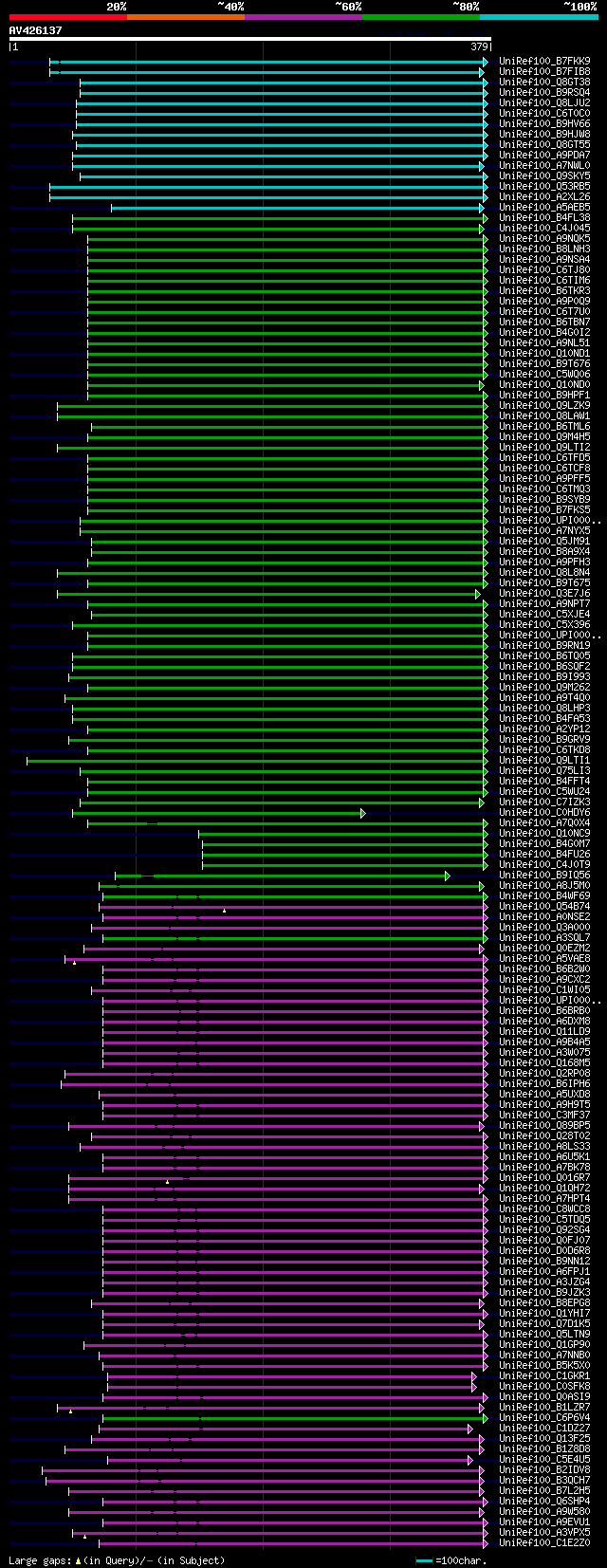Select the UniRef100_C1WI05 label
The image size is (607, 1568).
click(x=544, y=990)
